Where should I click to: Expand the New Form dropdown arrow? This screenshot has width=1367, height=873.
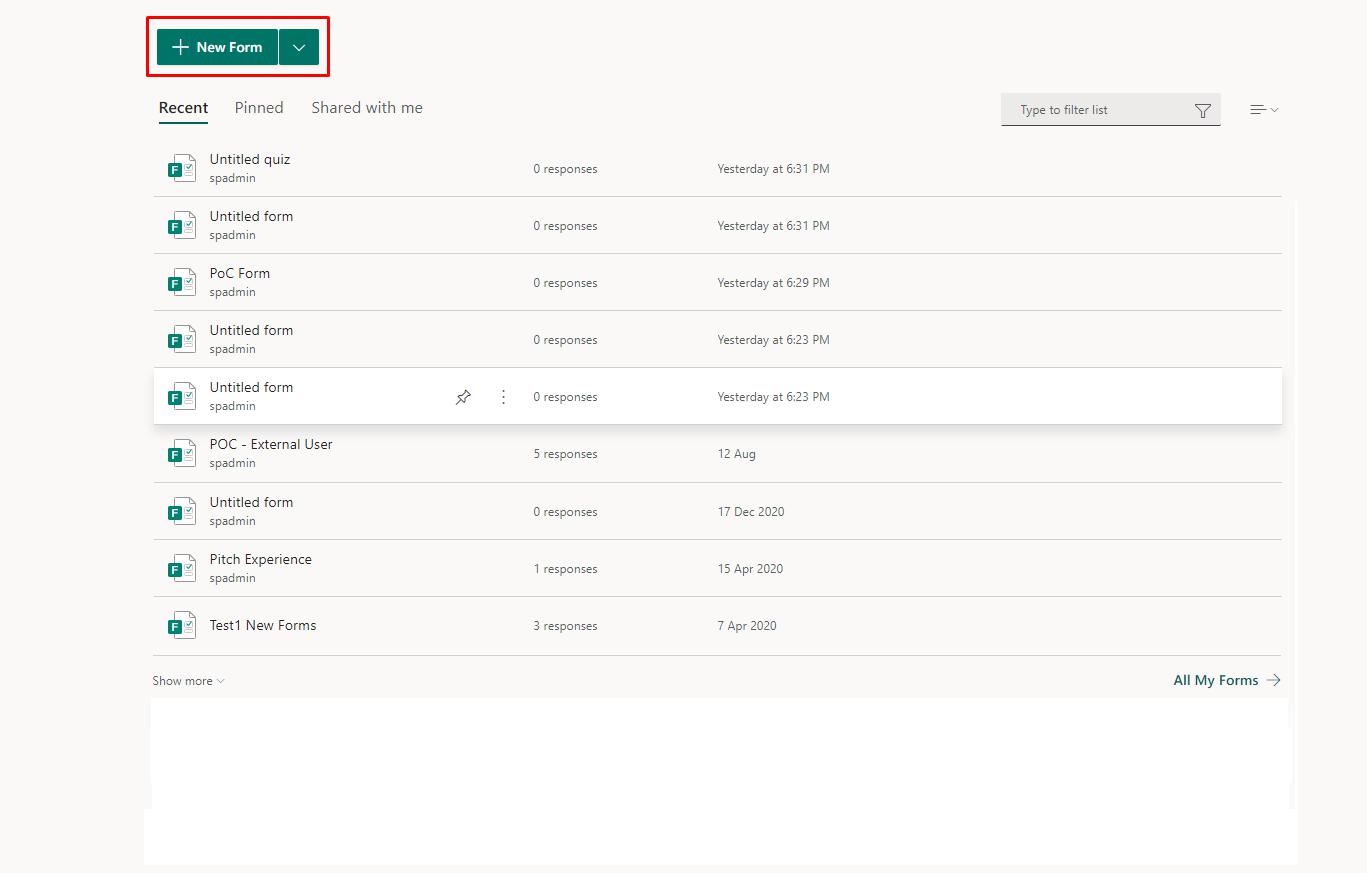(x=299, y=47)
